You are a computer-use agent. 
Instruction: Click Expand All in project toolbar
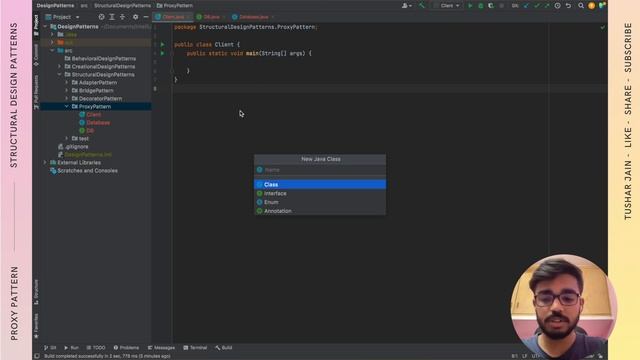point(112,17)
